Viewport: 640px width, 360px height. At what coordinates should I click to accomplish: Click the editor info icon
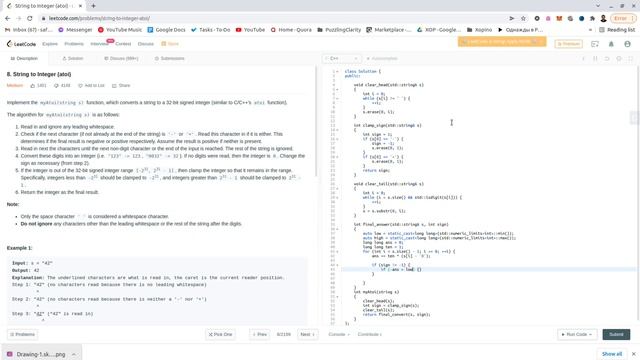[583, 58]
